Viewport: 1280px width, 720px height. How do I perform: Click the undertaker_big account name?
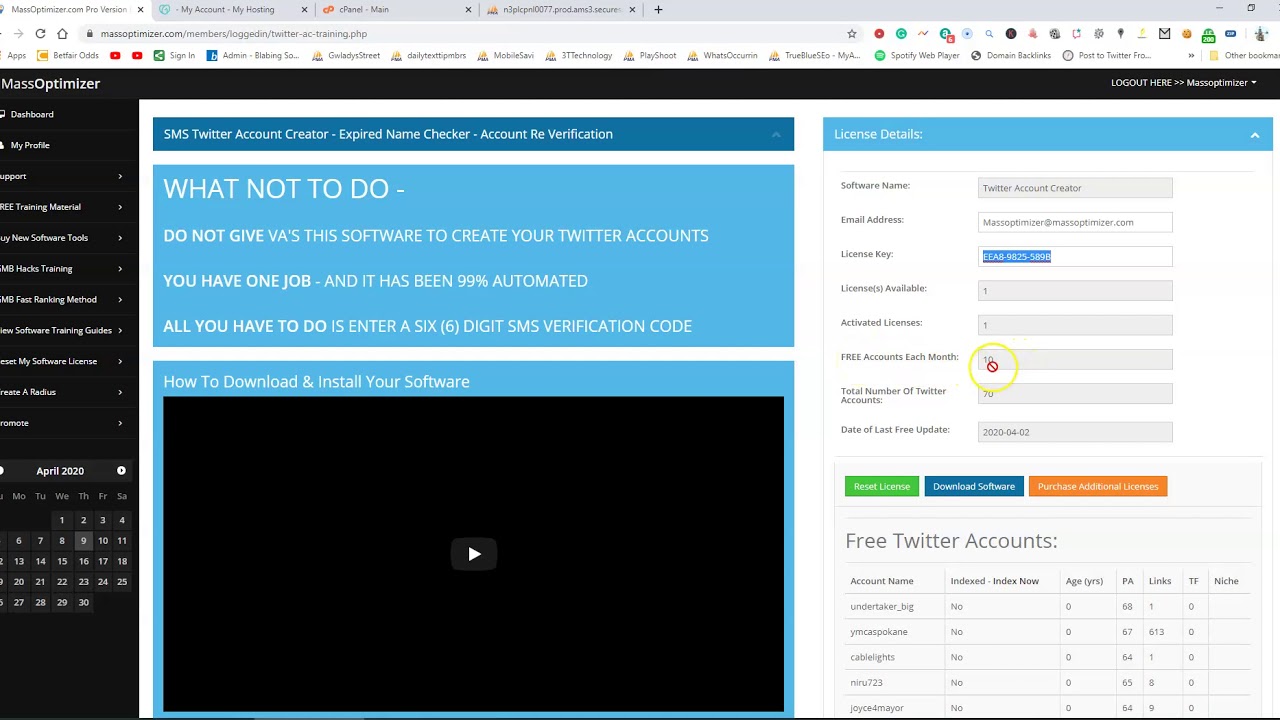[882, 606]
